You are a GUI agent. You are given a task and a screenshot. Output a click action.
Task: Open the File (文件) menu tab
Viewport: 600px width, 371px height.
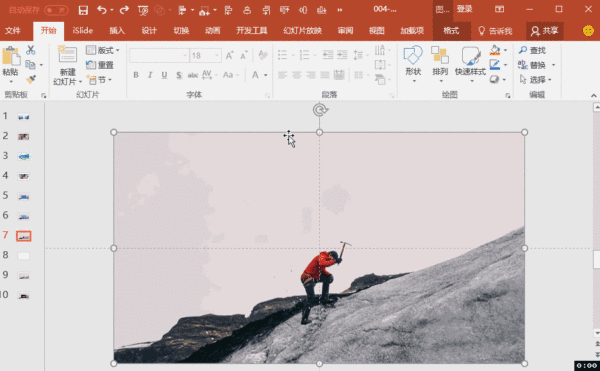(x=13, y=31)
